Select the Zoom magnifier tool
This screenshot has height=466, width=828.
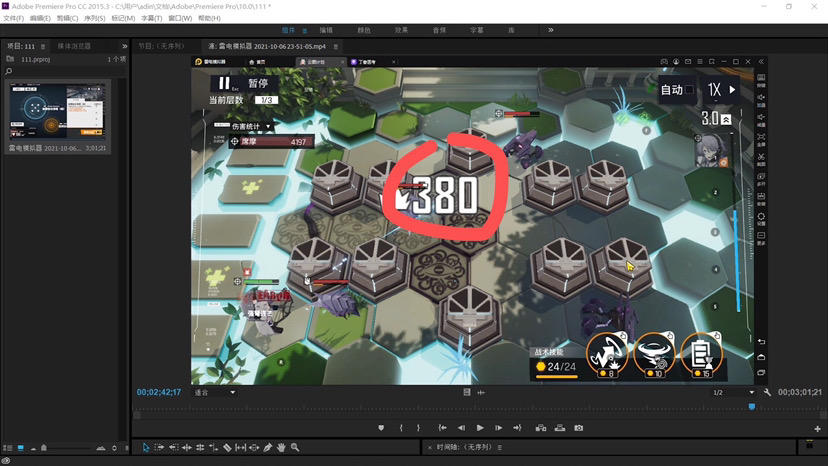click(295, 448)
